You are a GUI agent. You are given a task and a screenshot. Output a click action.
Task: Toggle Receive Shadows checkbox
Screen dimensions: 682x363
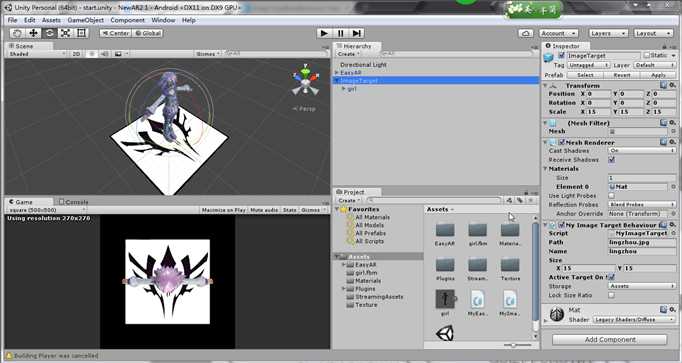(612, 160)
